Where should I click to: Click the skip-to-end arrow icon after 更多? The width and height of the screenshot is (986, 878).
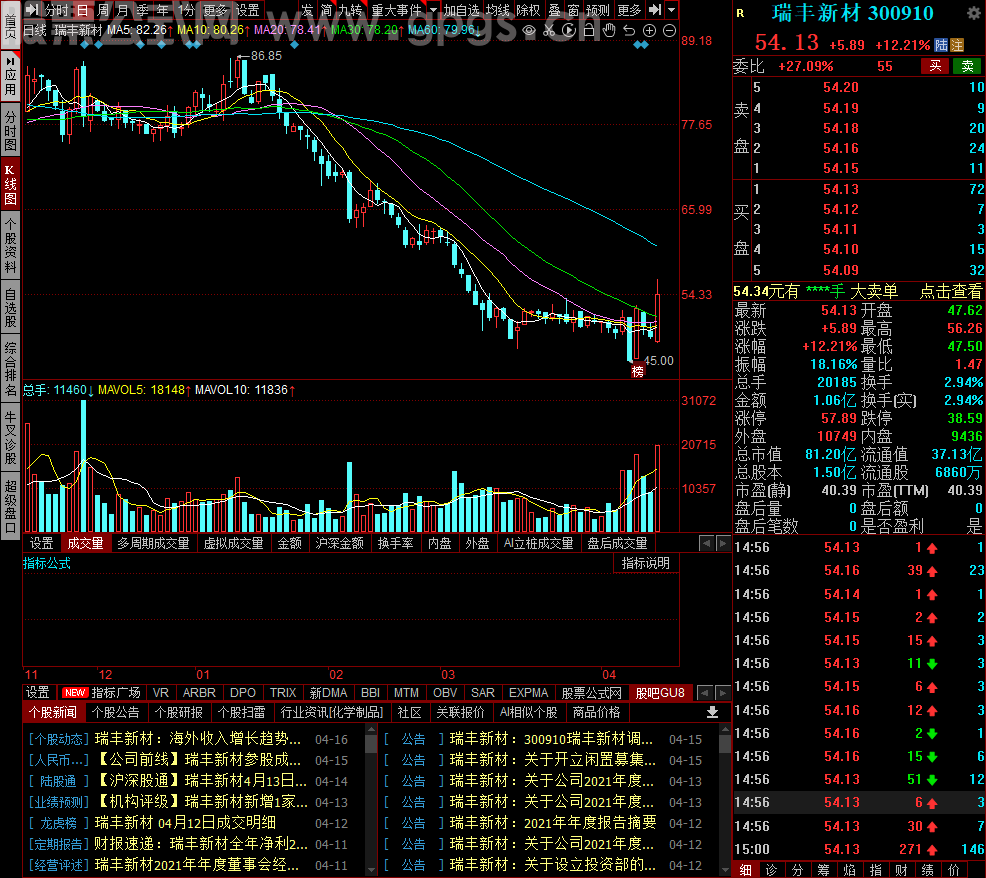[655, 9]
